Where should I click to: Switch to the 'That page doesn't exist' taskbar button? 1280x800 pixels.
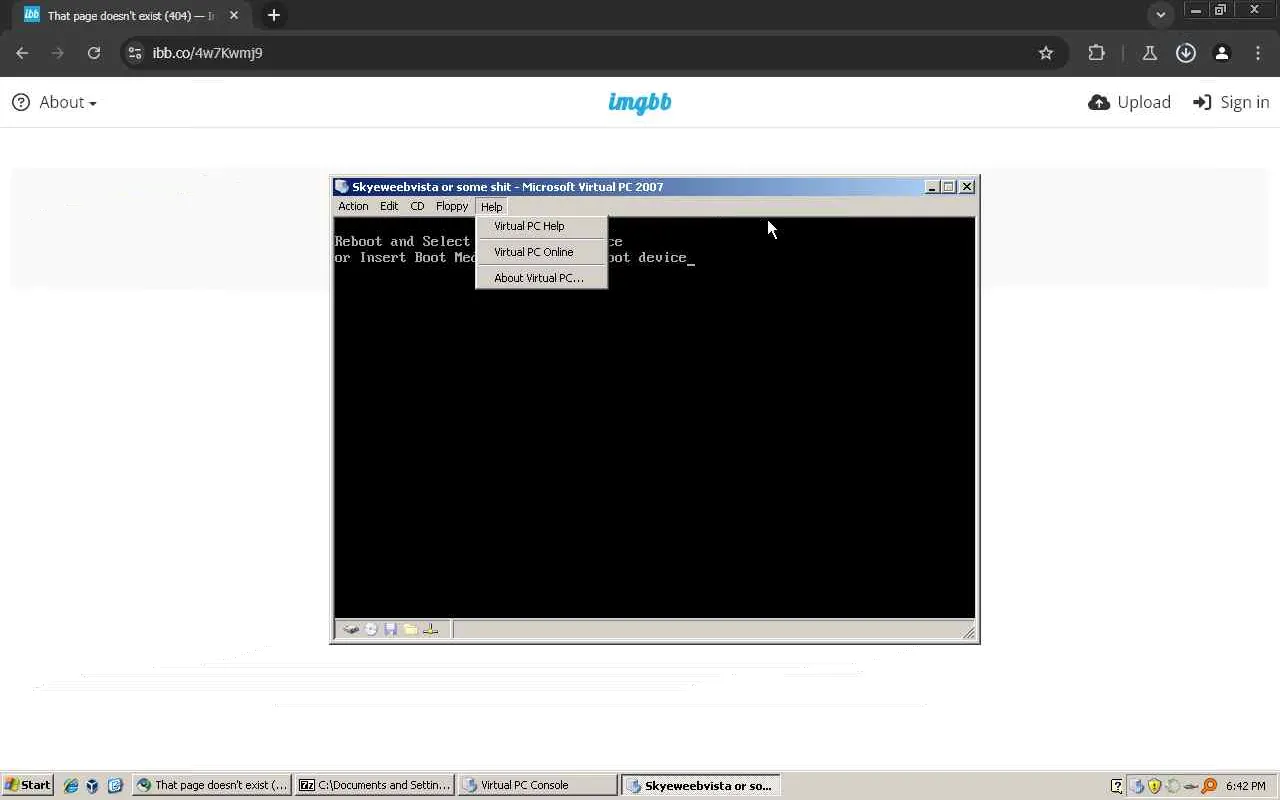click(213, 786)
